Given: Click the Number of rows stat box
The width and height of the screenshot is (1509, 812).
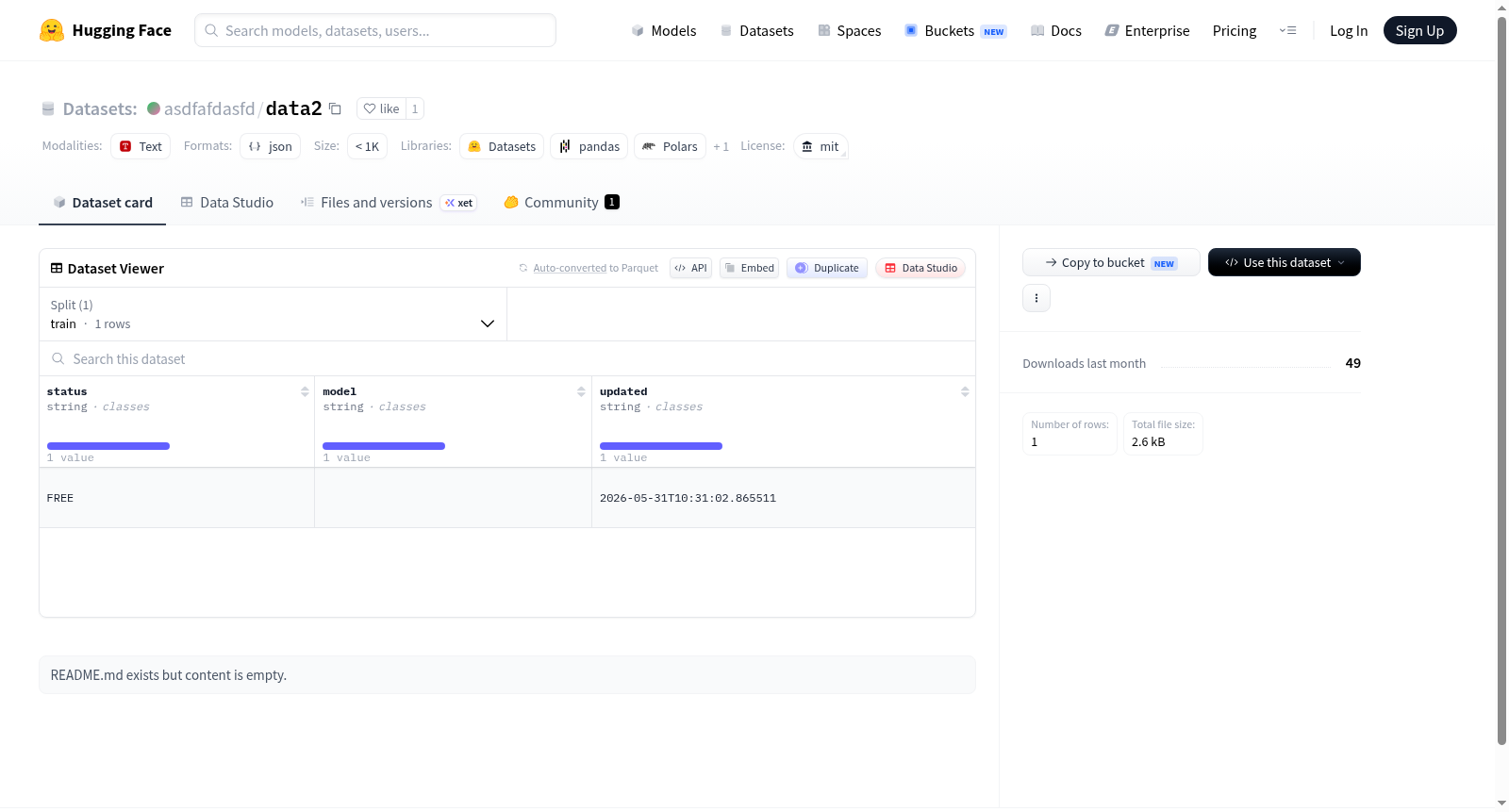Looking at the screenshot, I should [x=1070, y=434].
